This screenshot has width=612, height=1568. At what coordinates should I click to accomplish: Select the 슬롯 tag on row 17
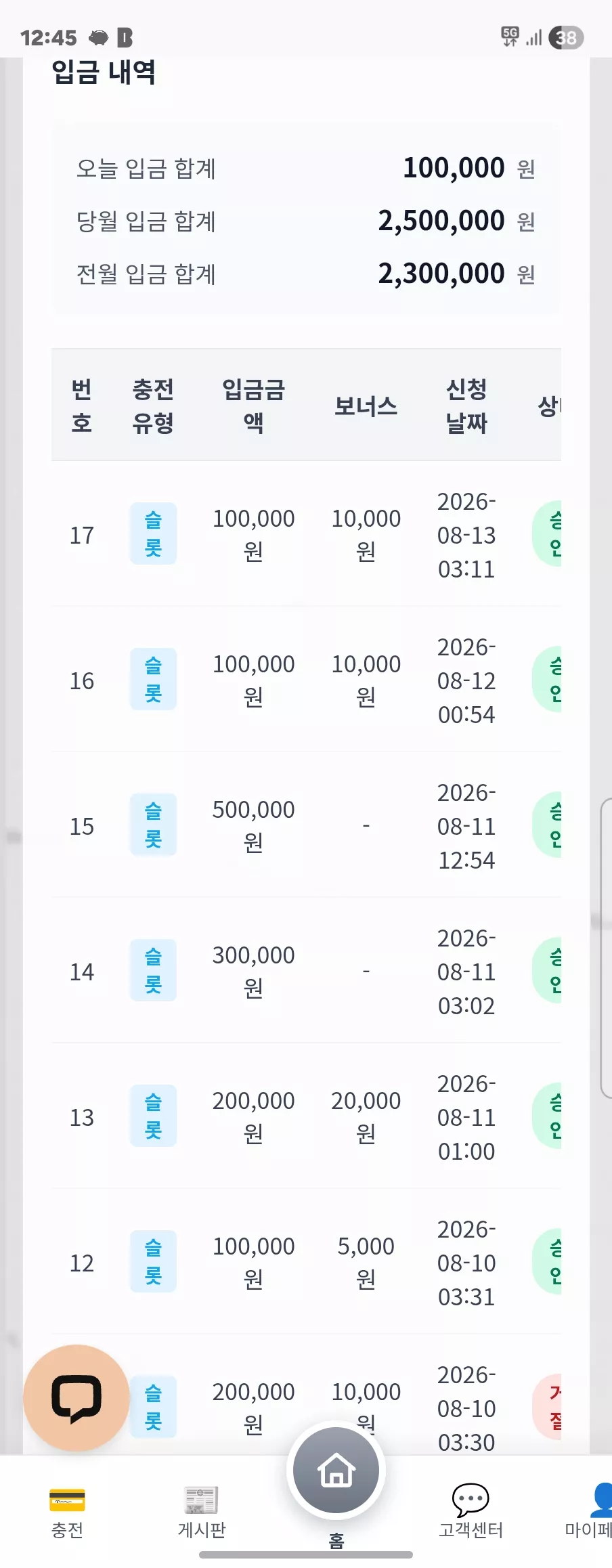(153, 533)
